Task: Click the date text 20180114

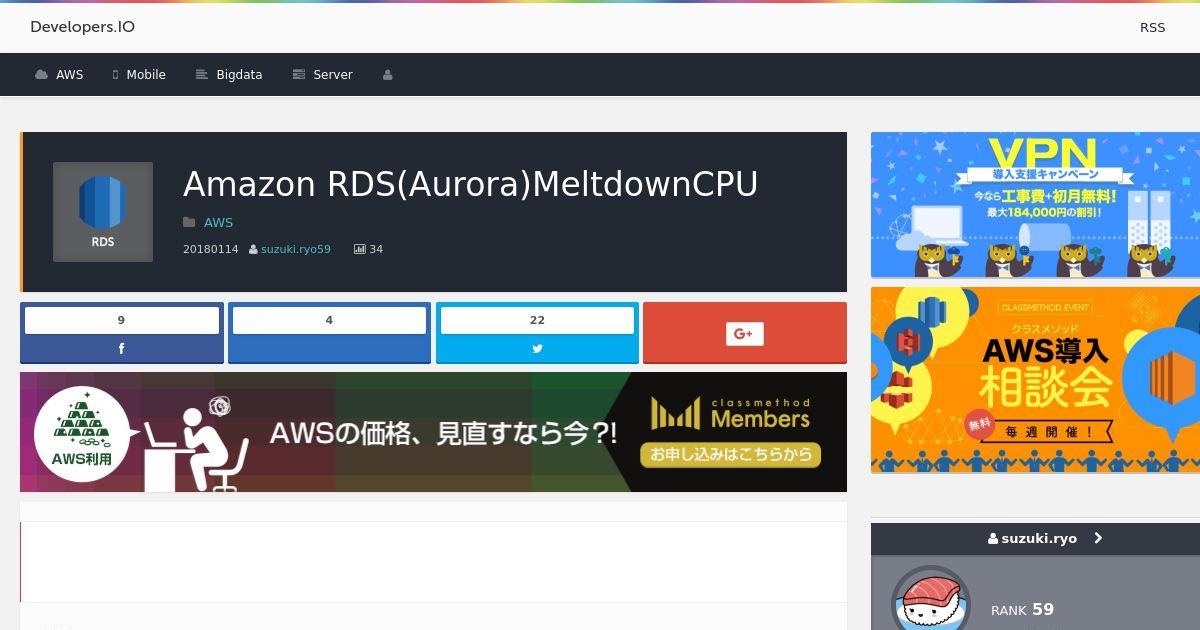Action: [x=211, y=249]
